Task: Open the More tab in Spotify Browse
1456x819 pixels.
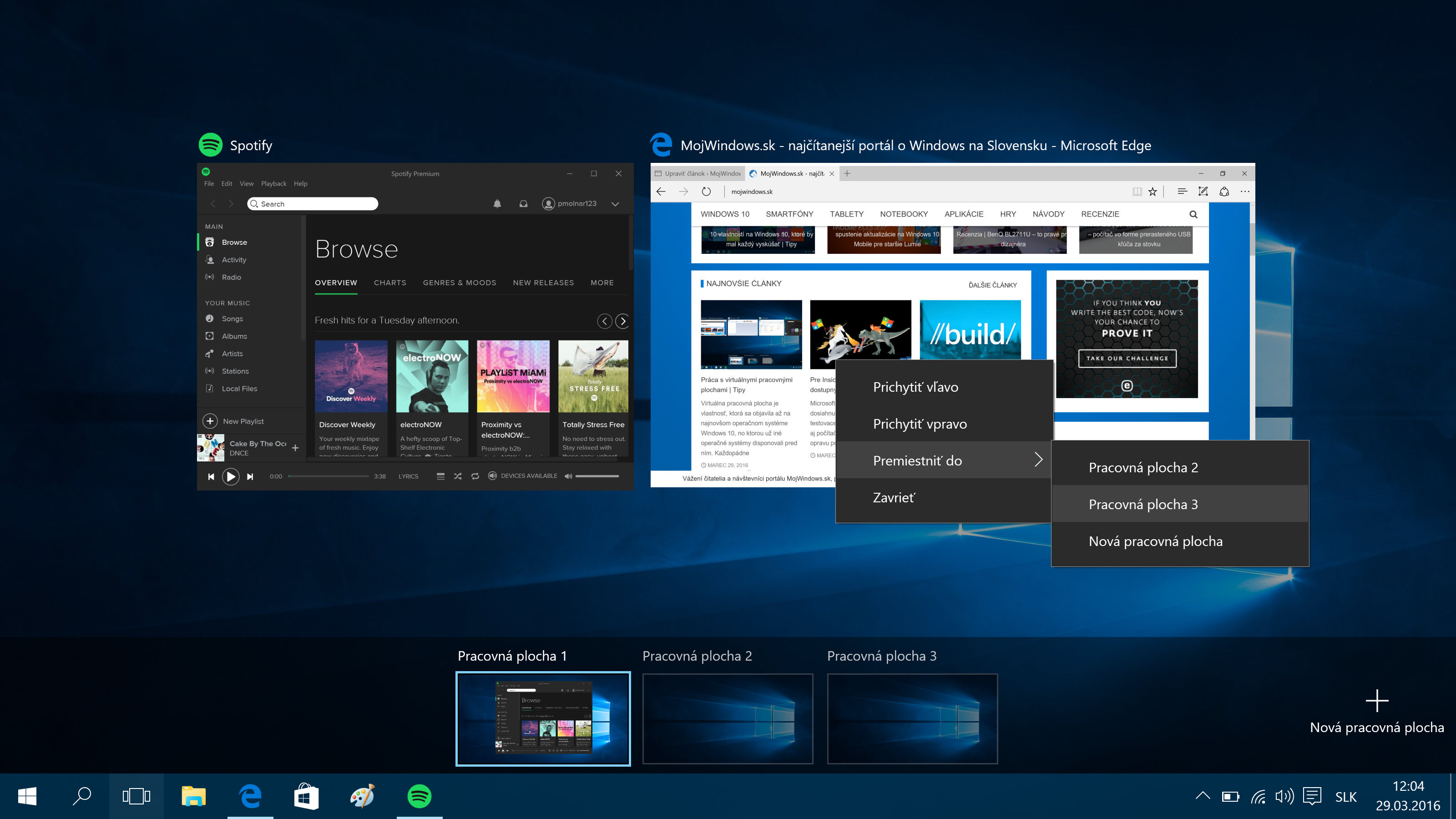Action: click(x=602, y=283)
